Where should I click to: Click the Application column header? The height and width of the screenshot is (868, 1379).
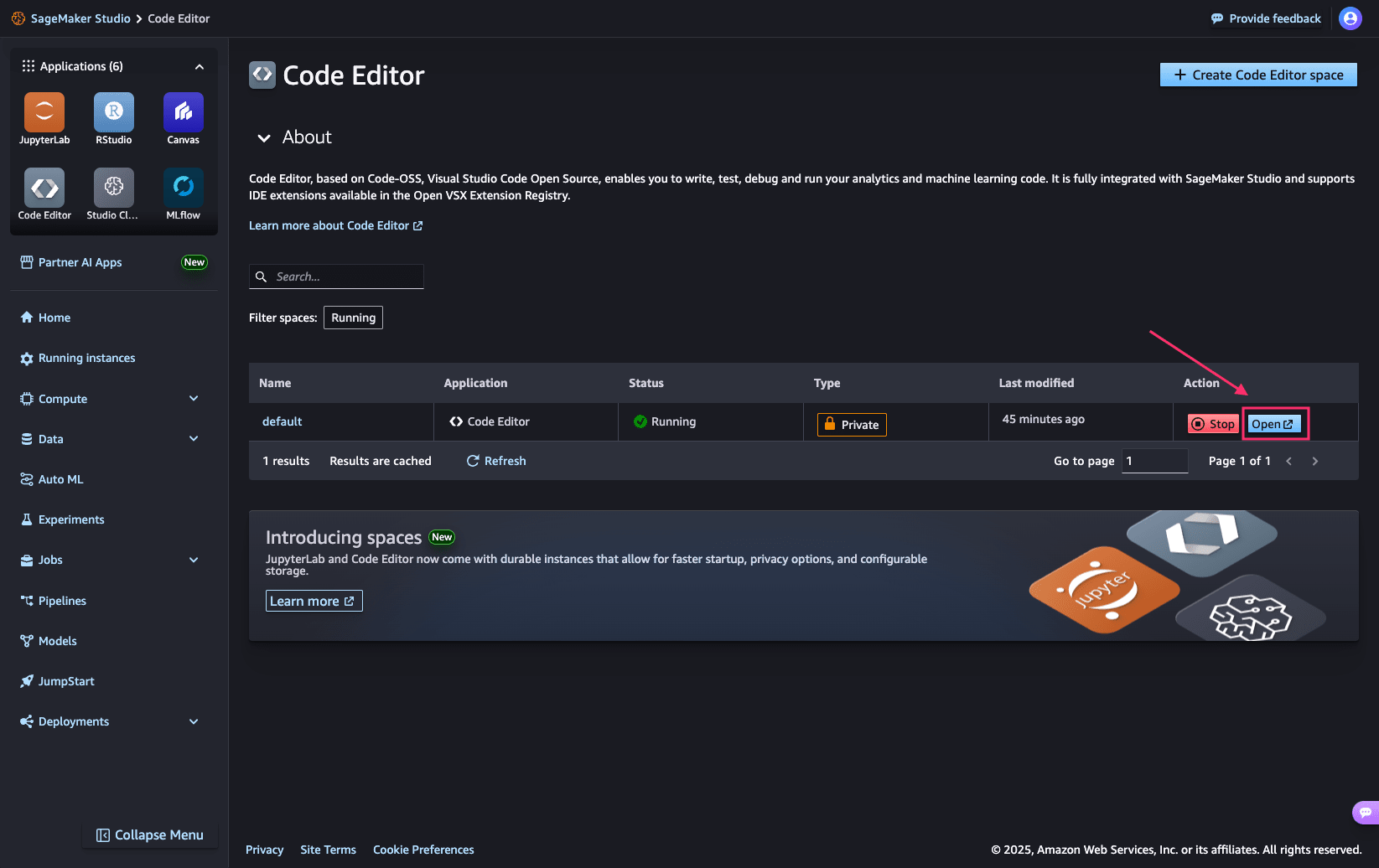coord(475,383)
